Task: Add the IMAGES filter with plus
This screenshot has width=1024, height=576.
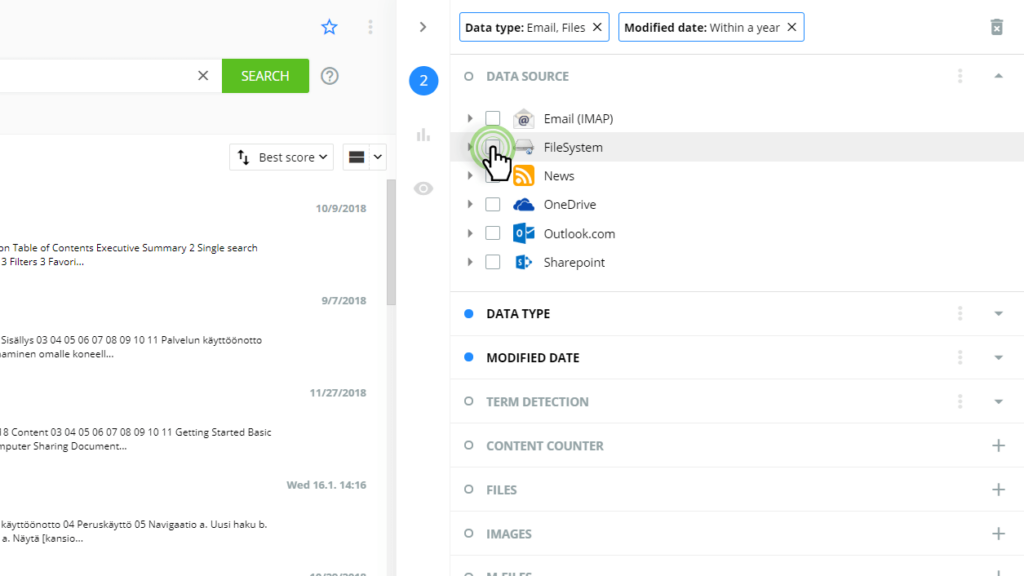Action: click(x=999, y=534)
